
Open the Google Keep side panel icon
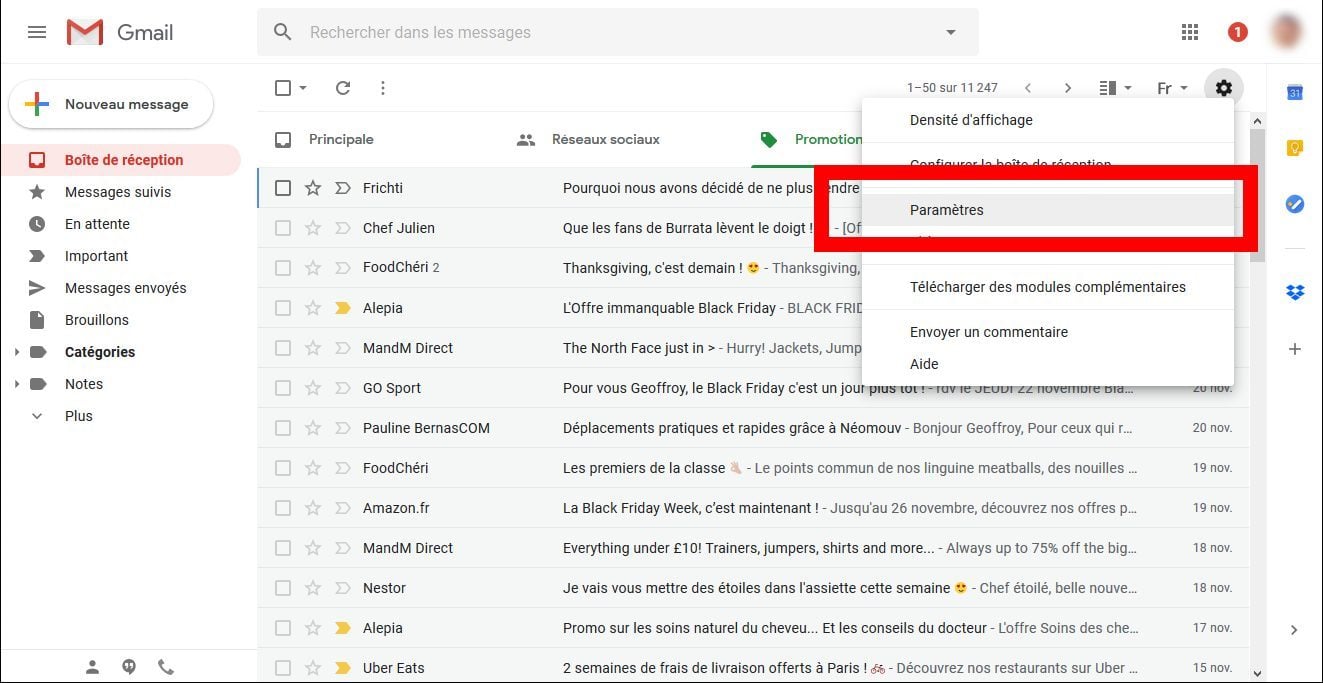1294,148
